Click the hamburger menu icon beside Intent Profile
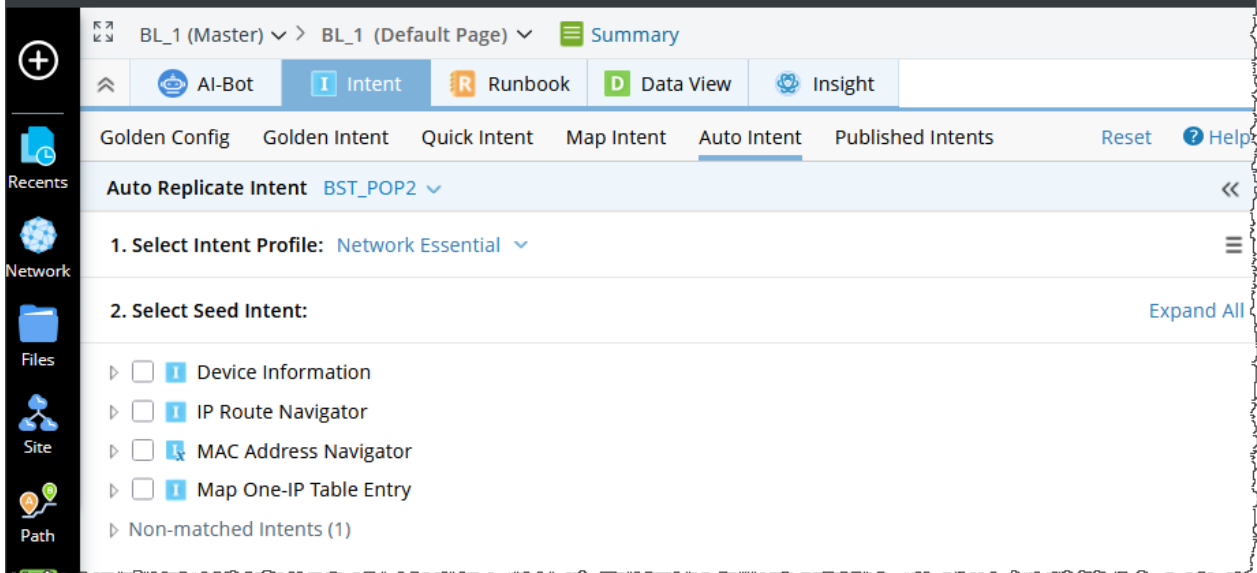Image resolution: width=1257 pixels, height=573 pixels. coord(1234,245)
